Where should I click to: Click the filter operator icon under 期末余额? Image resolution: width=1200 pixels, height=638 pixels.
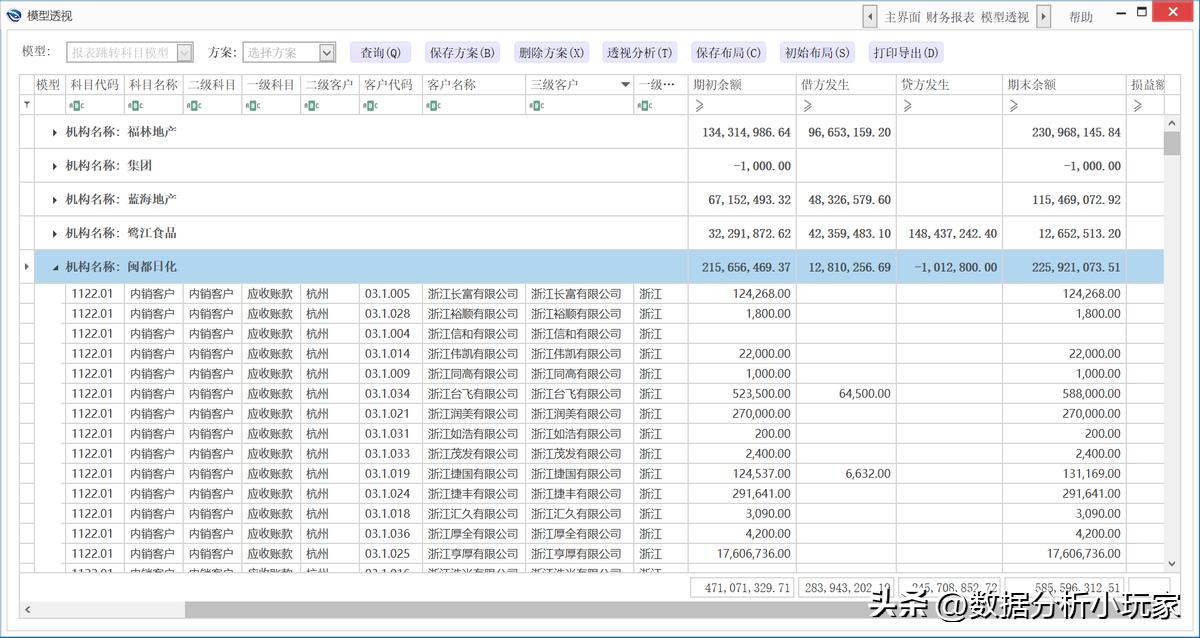click(x=1013, y=105)
